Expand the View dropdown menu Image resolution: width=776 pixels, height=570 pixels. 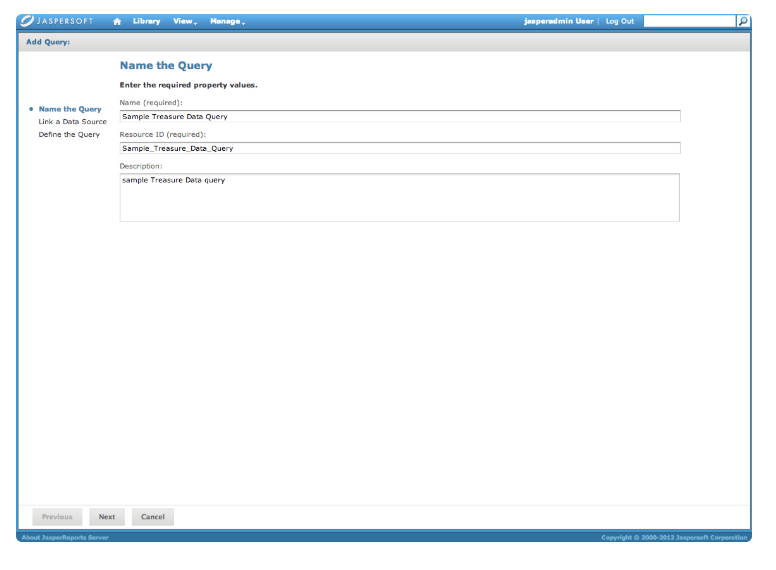click(185, 21)
